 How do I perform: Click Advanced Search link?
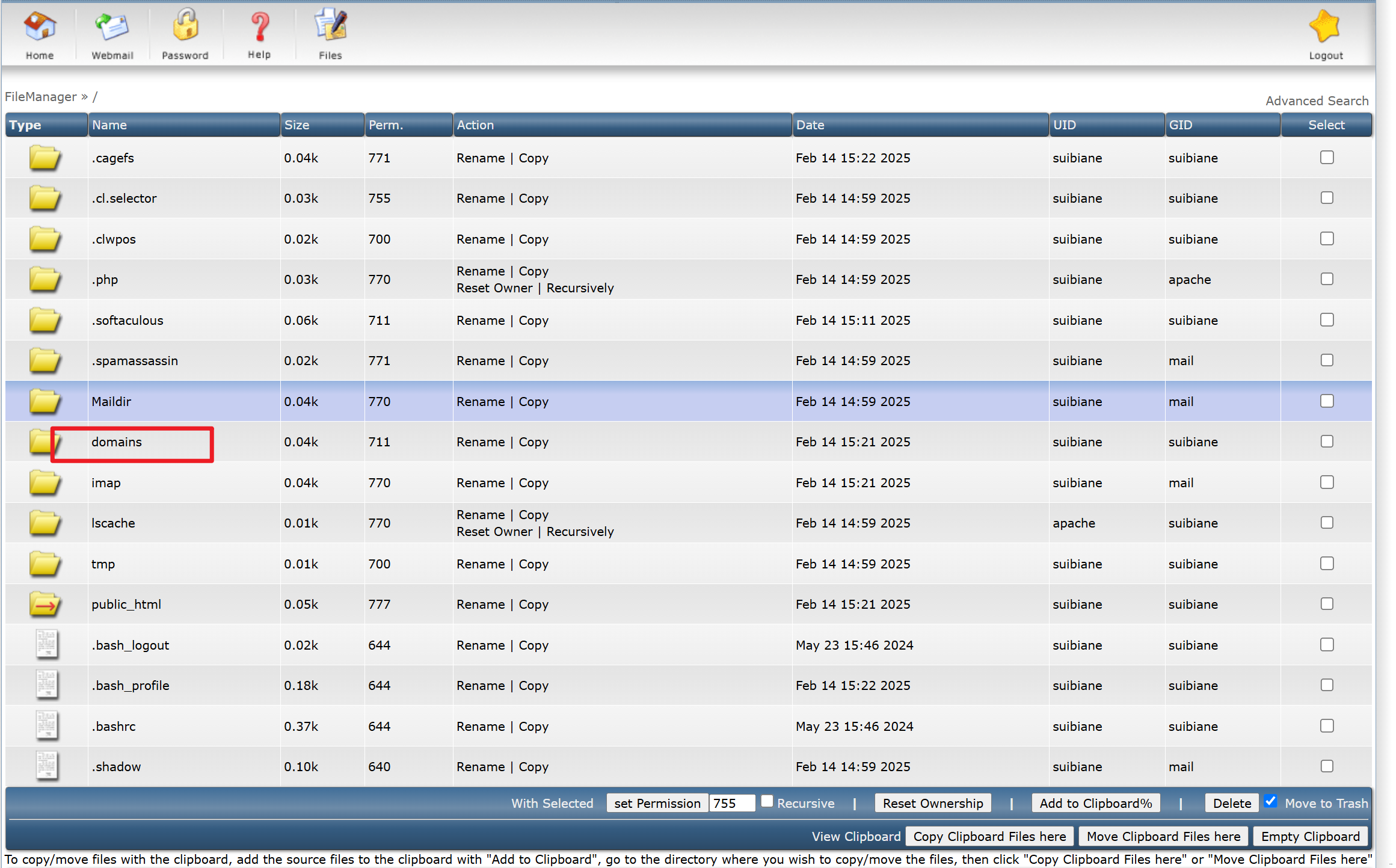(1316, 101)
